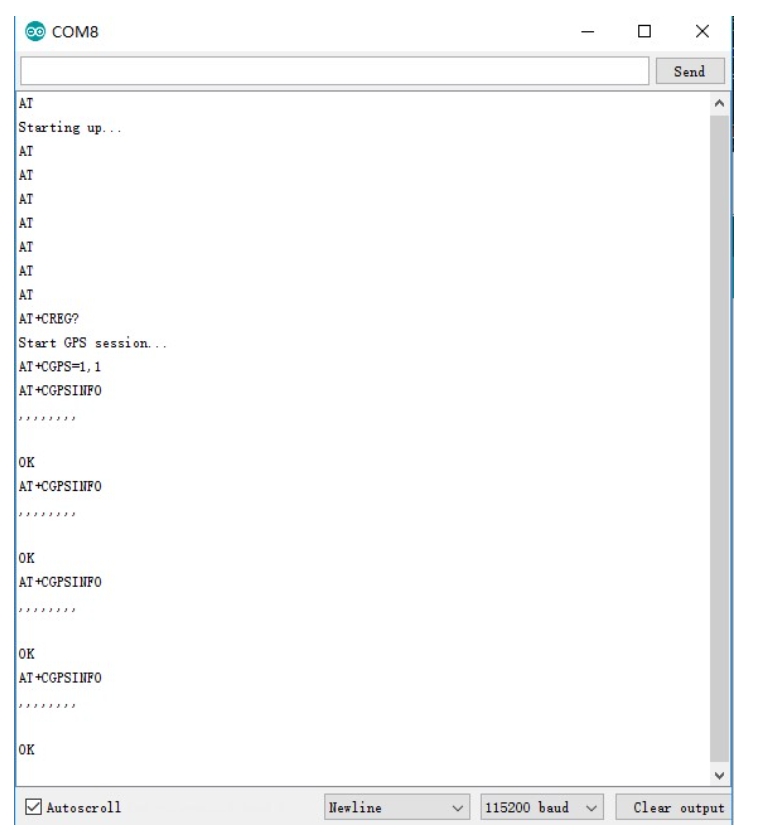Click the Arduino logo in the title bar
Viewport: 759px width, 832px height.
click(32, 31)
